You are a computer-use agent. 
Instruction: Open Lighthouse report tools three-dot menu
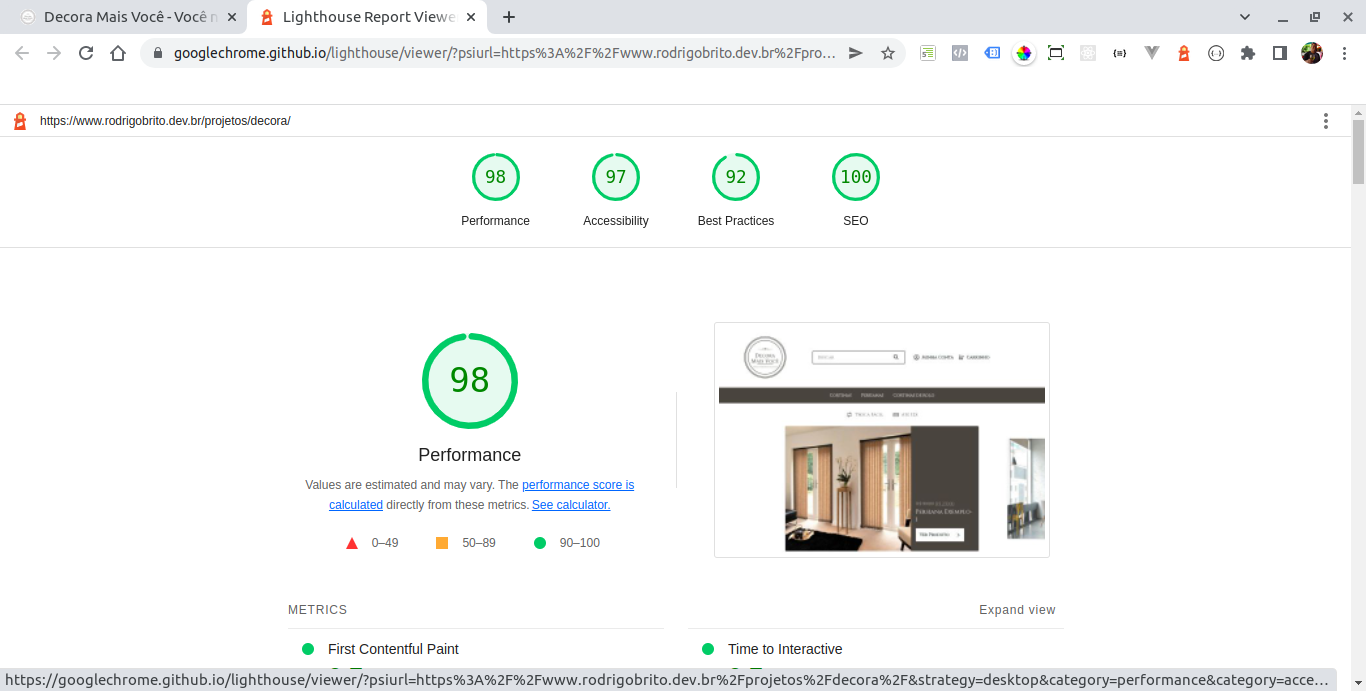click(x=1325, y=121)
